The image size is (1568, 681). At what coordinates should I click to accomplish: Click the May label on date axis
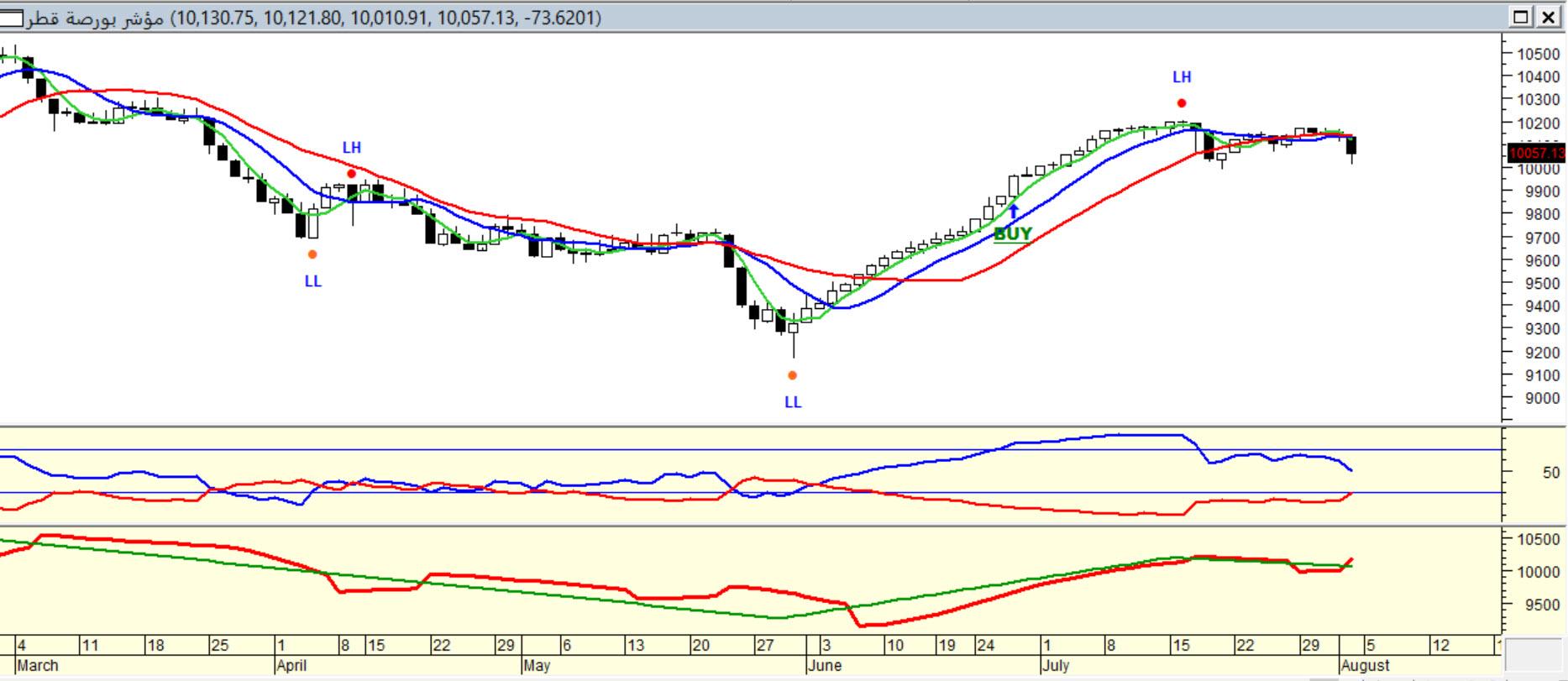pos(536,666)
